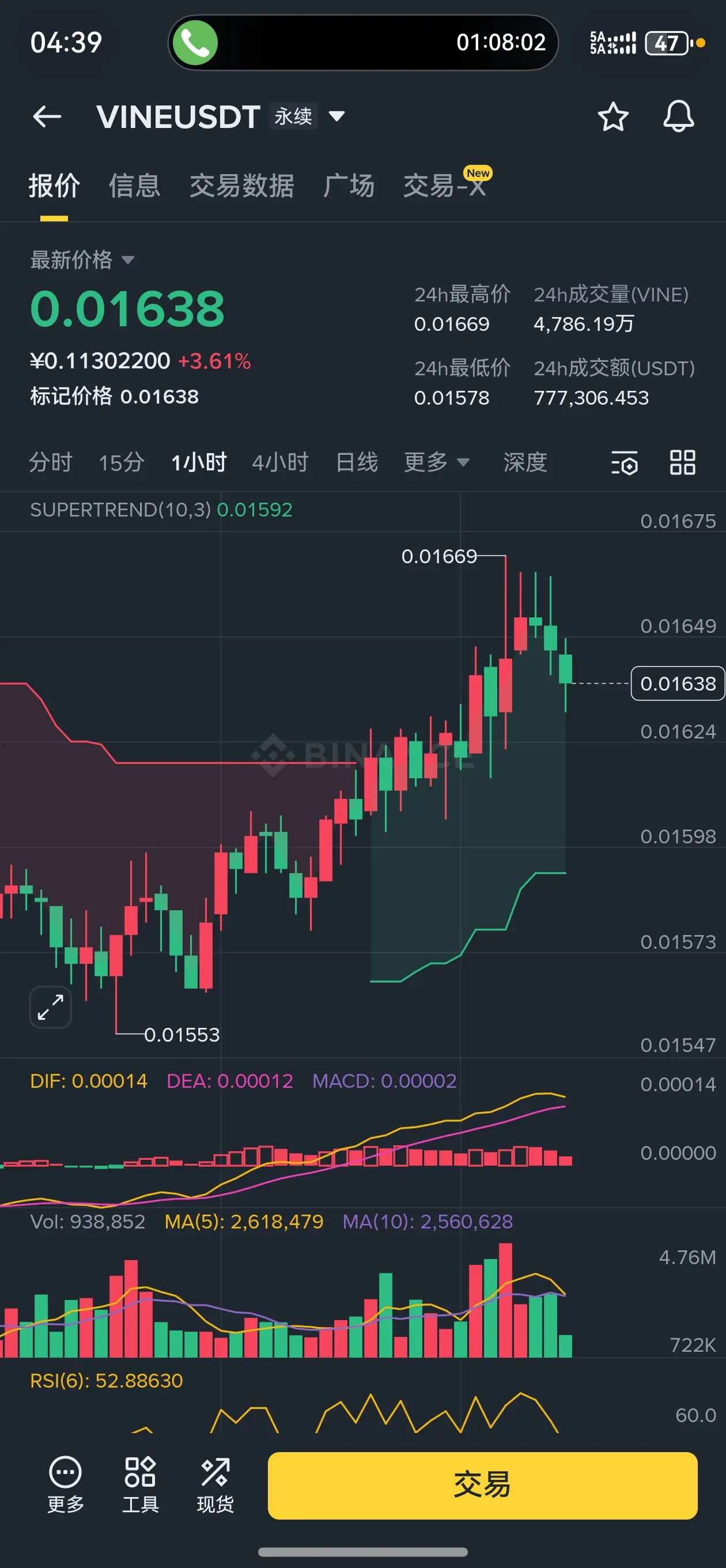
Task: Select the 4小时 chart interval
Action: [x=280, y=462]
